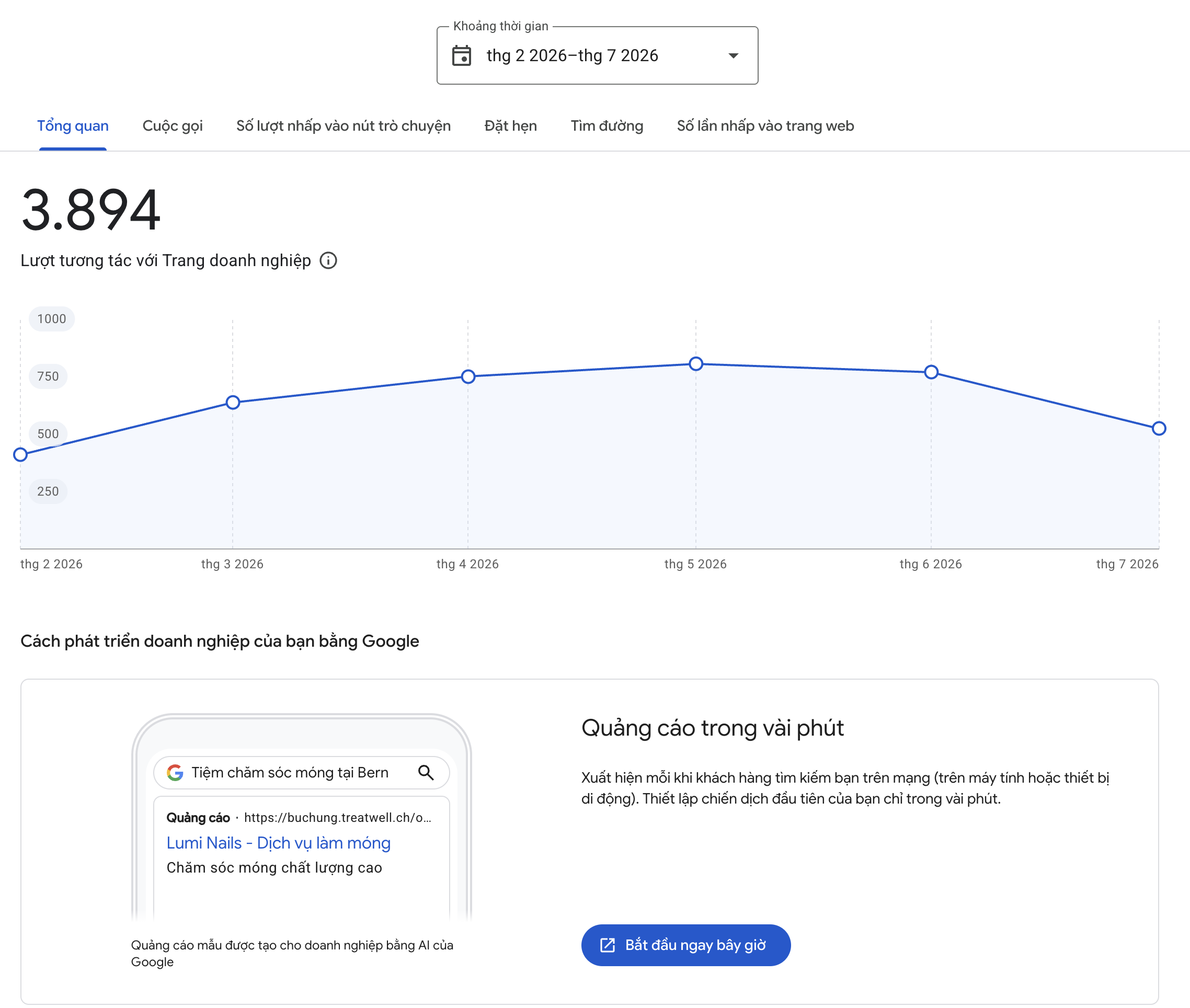Select the thg 6 2026 chart data point
Image resolution: width=1190 pixels, height=1008 pixels.
pyautogui.click(x=931, y=373)
